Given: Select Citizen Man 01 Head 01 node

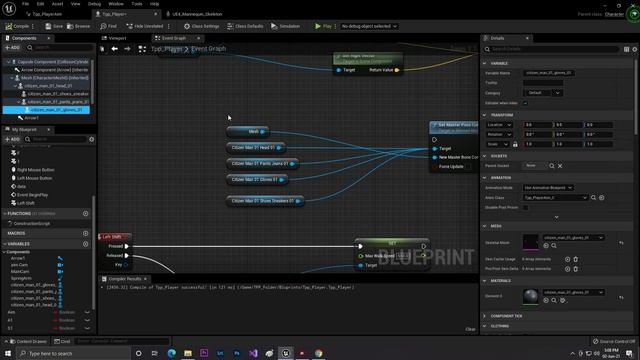Looking at the screenshot, I should coord(256,147).
